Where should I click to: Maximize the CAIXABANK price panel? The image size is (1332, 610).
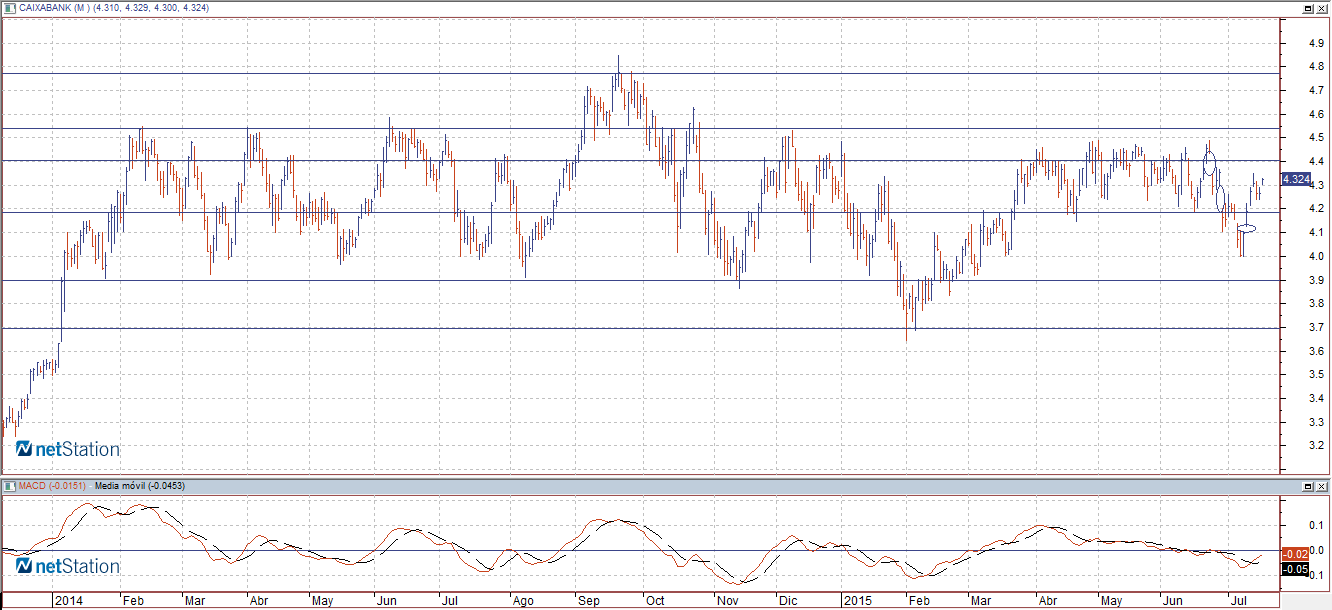[x=1307, y=8]
